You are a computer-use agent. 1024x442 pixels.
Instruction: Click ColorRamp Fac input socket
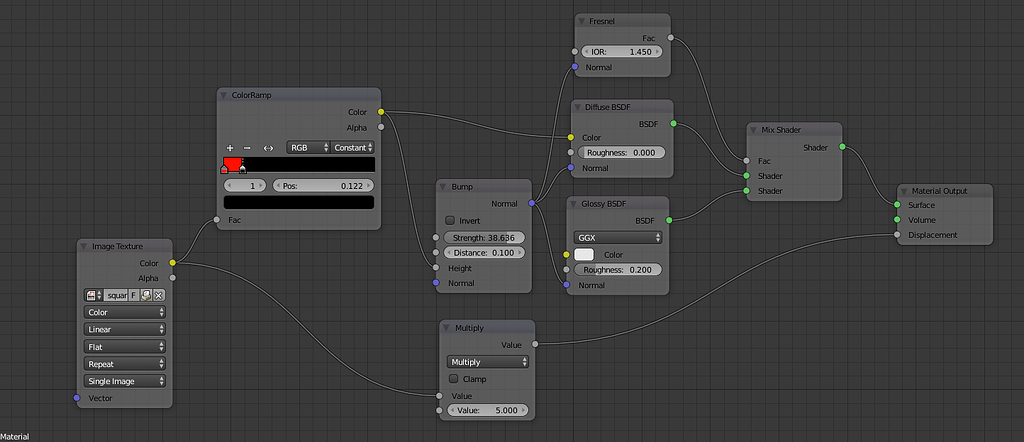pyautogui.click(x=217, y=220)
